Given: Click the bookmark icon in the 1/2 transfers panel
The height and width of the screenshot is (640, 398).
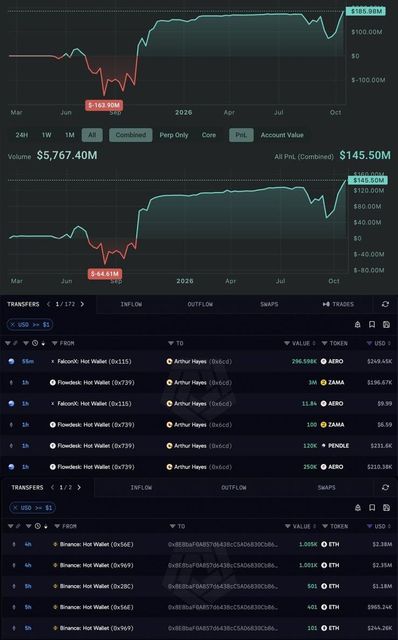Looking at the screenshot, I should [372, 507].
